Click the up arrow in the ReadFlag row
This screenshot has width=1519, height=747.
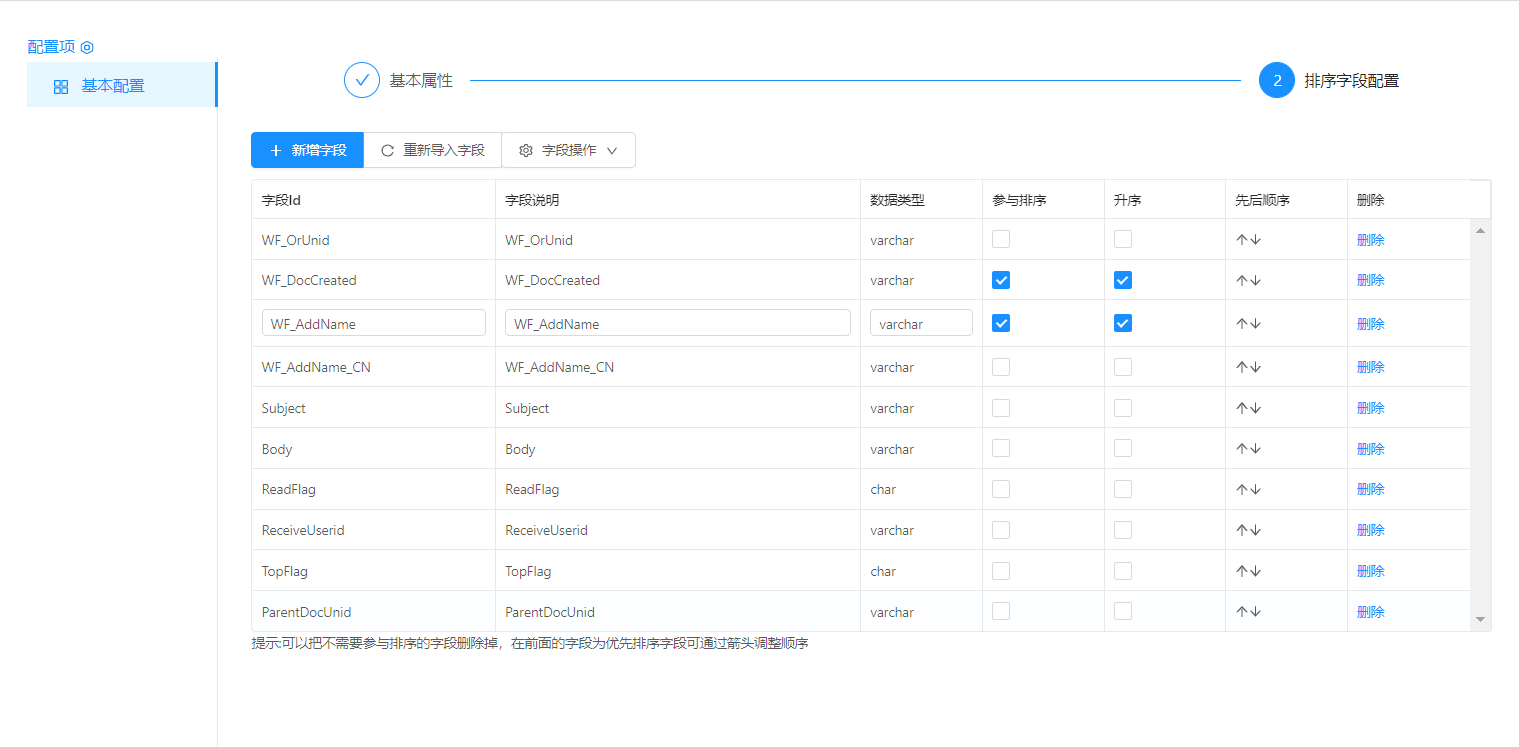coord(1242,490)
